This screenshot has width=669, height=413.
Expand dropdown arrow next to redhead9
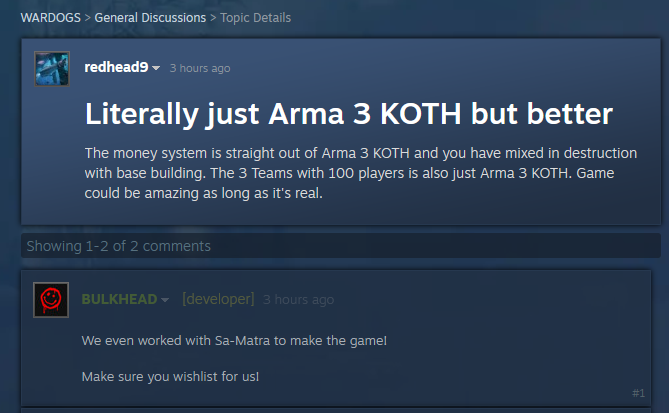coord(156,68)
